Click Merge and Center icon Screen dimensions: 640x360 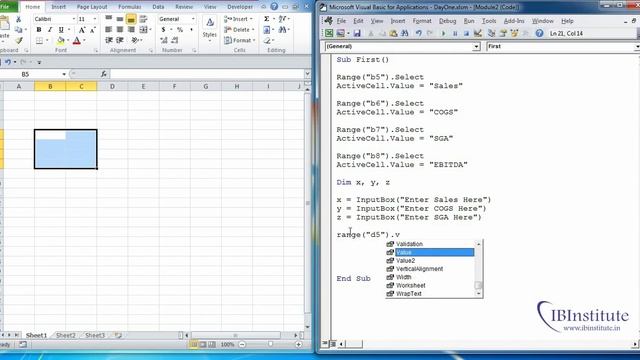[143, 30]
